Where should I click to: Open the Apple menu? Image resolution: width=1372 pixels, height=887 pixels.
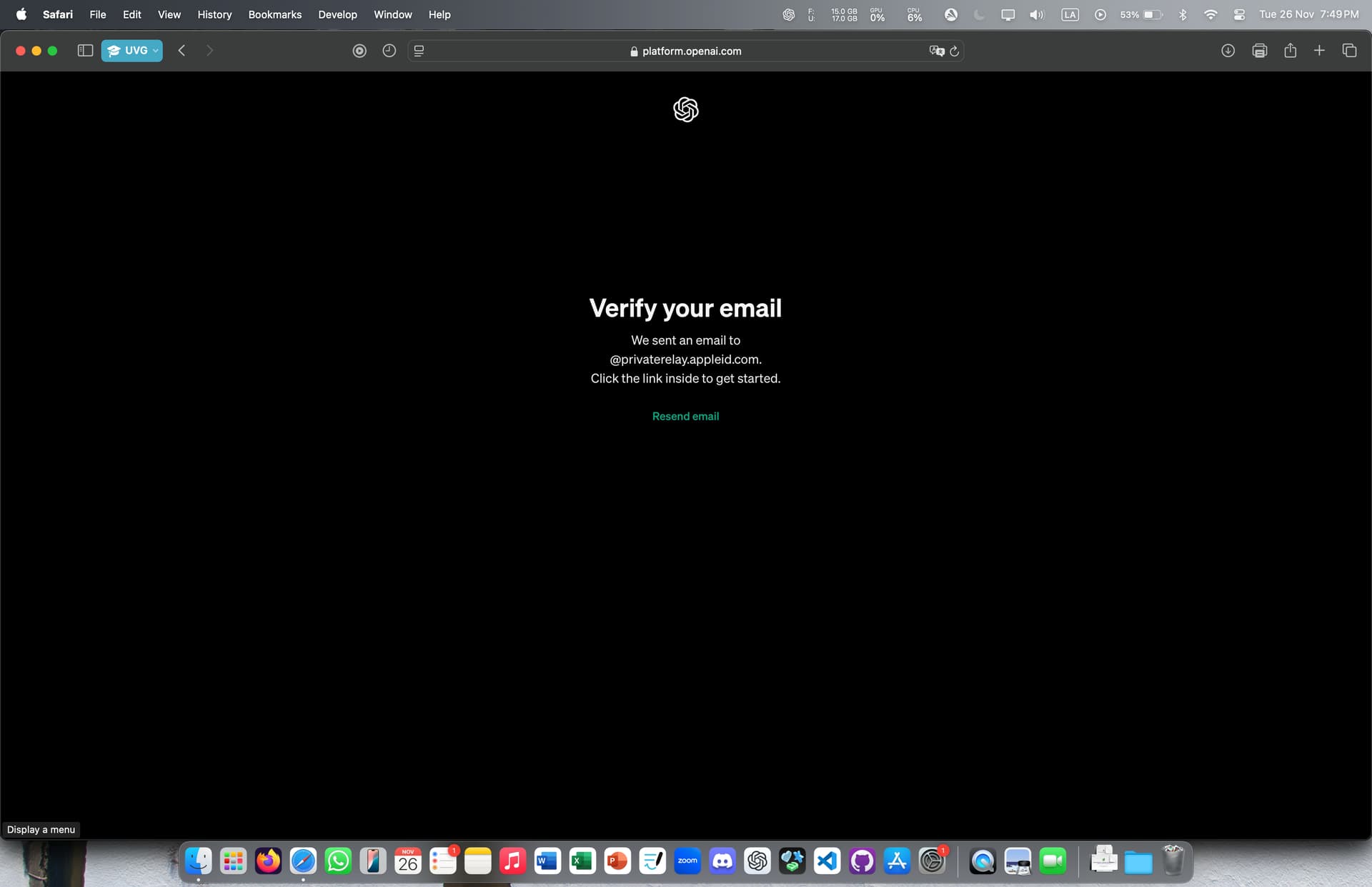click(x=21, y=14)
